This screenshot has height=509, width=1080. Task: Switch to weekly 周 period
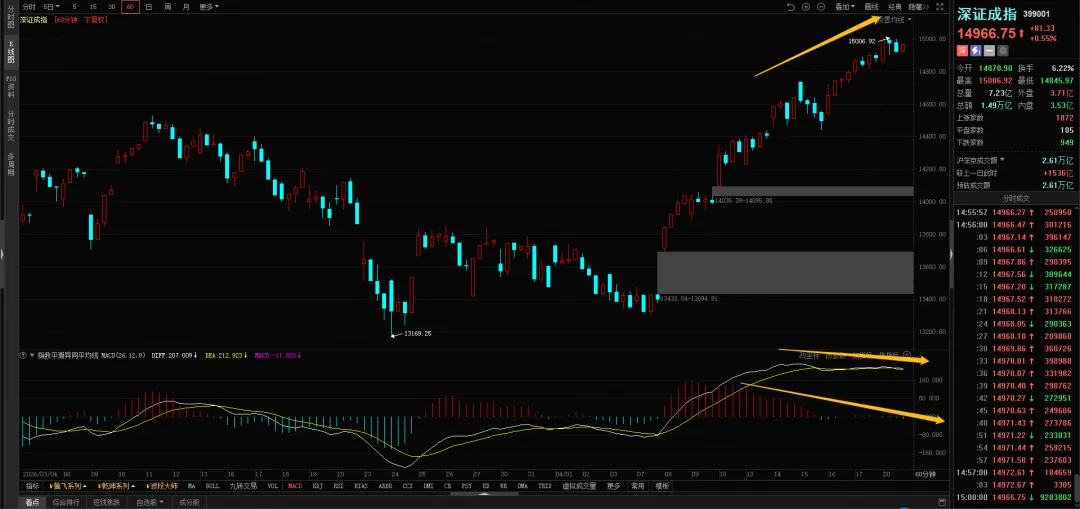[167, 6]
